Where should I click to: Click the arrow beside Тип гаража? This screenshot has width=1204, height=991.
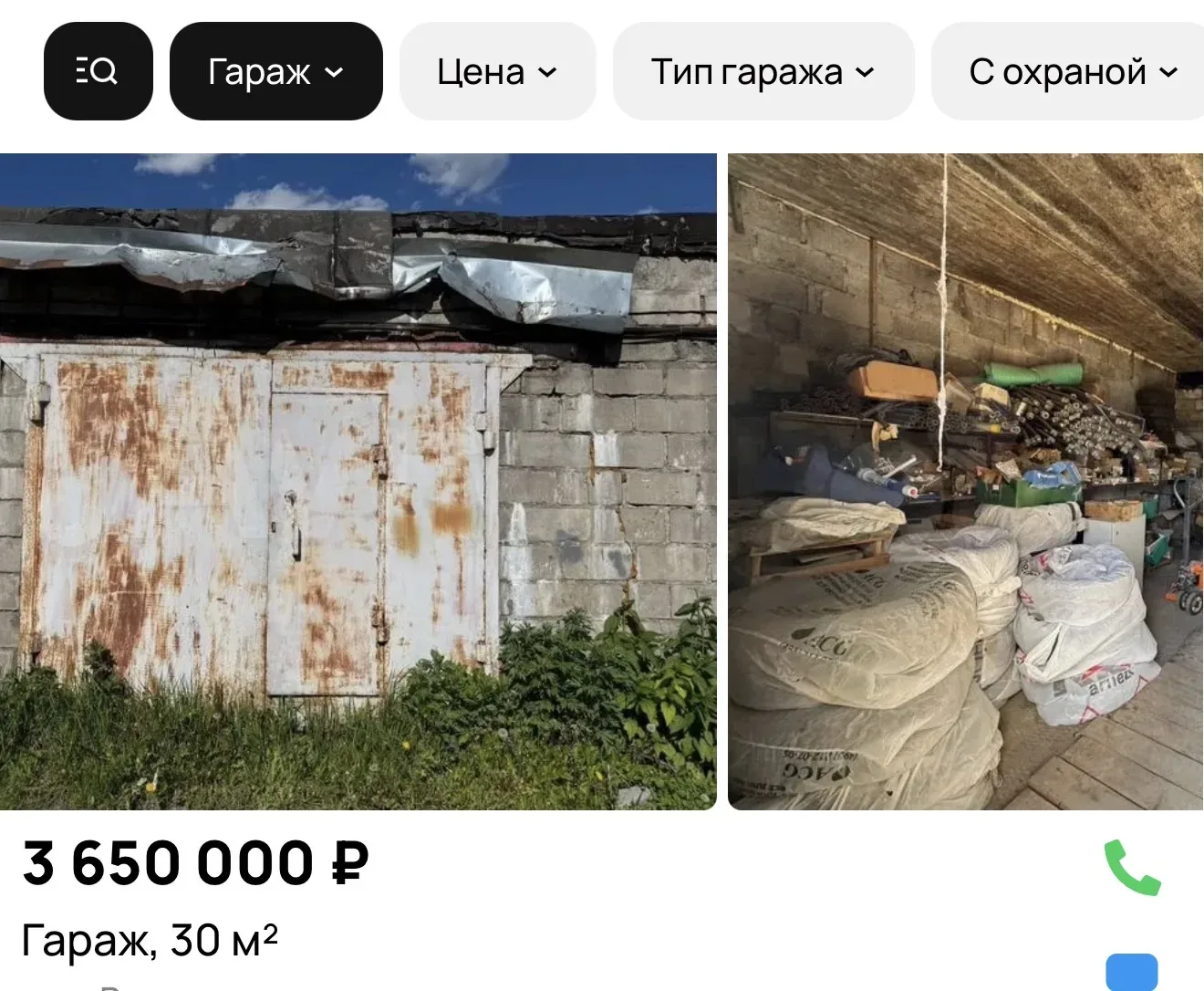click(x=866, y=72)
